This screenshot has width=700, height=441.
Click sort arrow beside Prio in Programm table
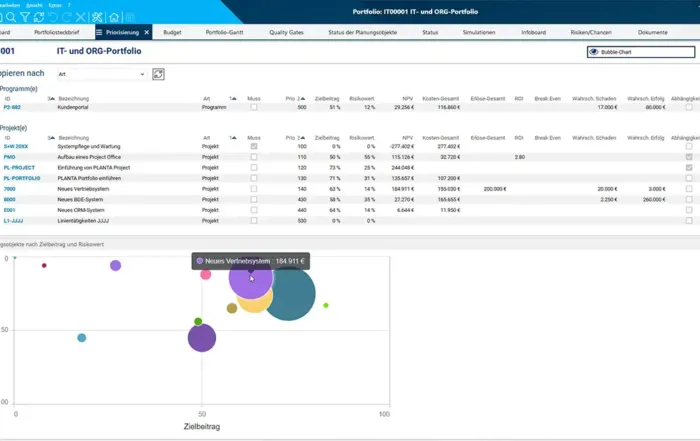tap(301, 99)
